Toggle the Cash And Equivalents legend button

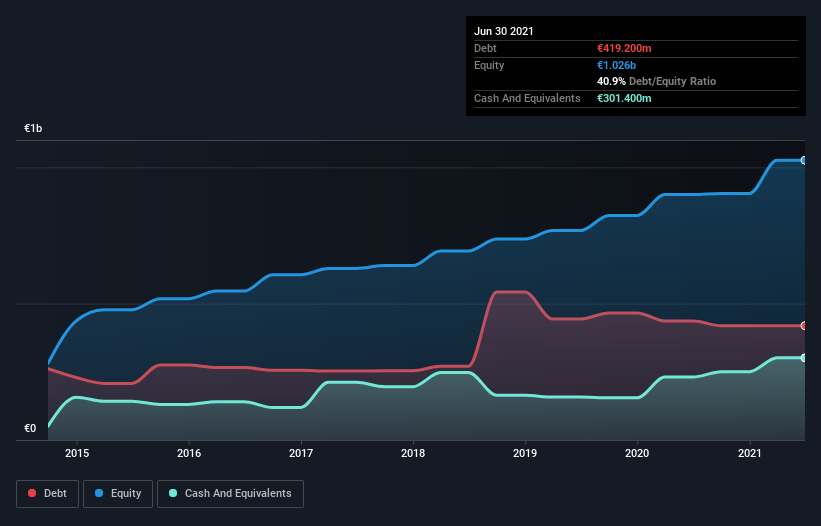pos(230,494)
